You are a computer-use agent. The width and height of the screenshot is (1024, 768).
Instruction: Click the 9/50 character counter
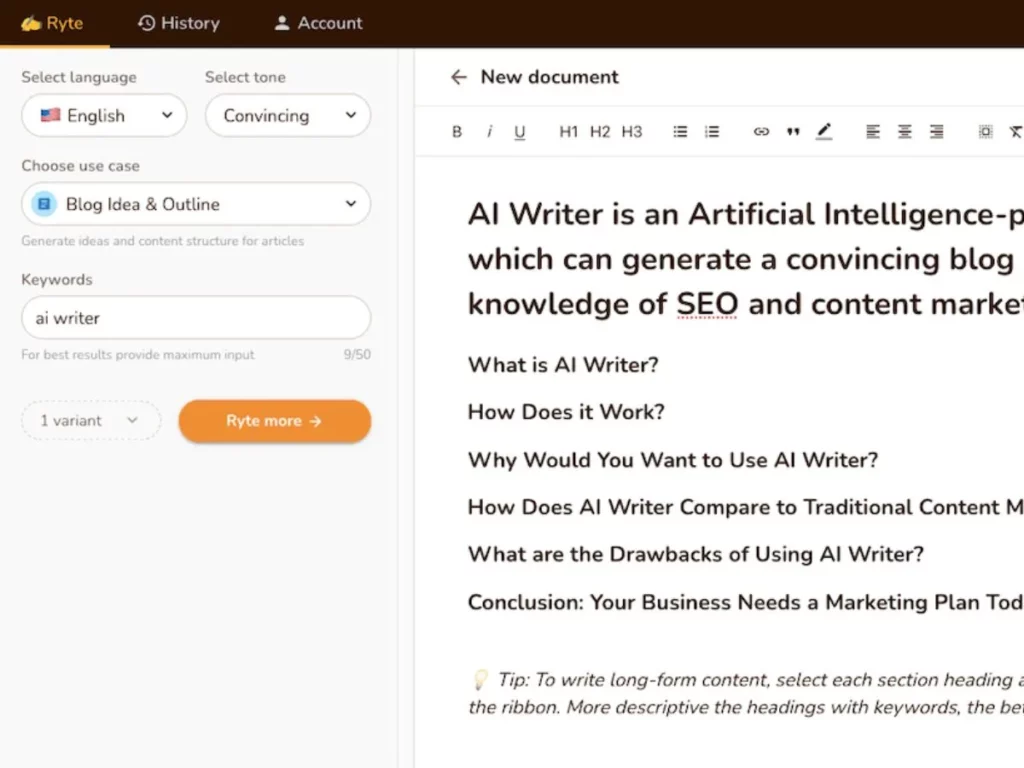[x=357, y=355]
